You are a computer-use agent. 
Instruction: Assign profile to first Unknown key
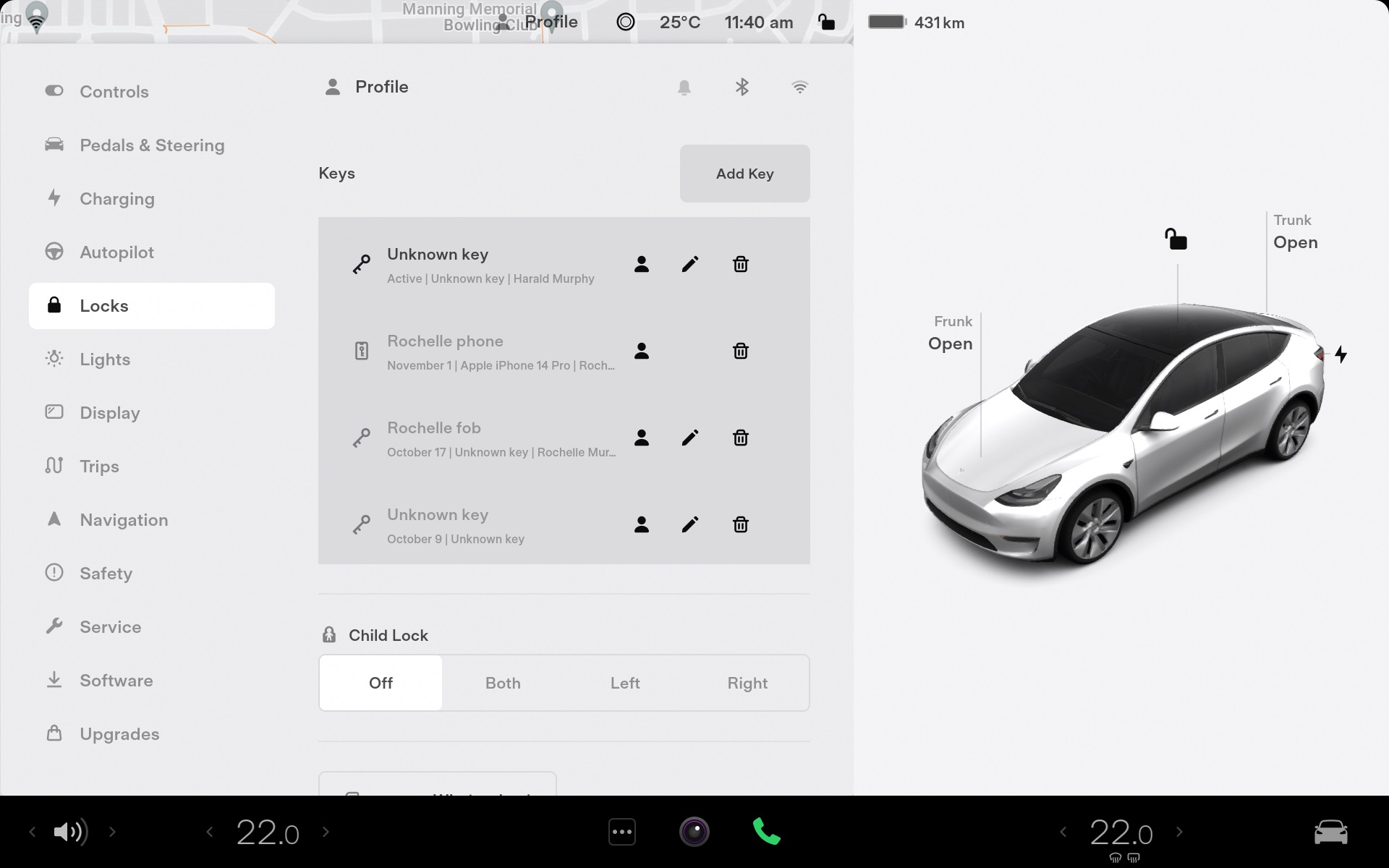pyautogui.click(x=641, y=264)
